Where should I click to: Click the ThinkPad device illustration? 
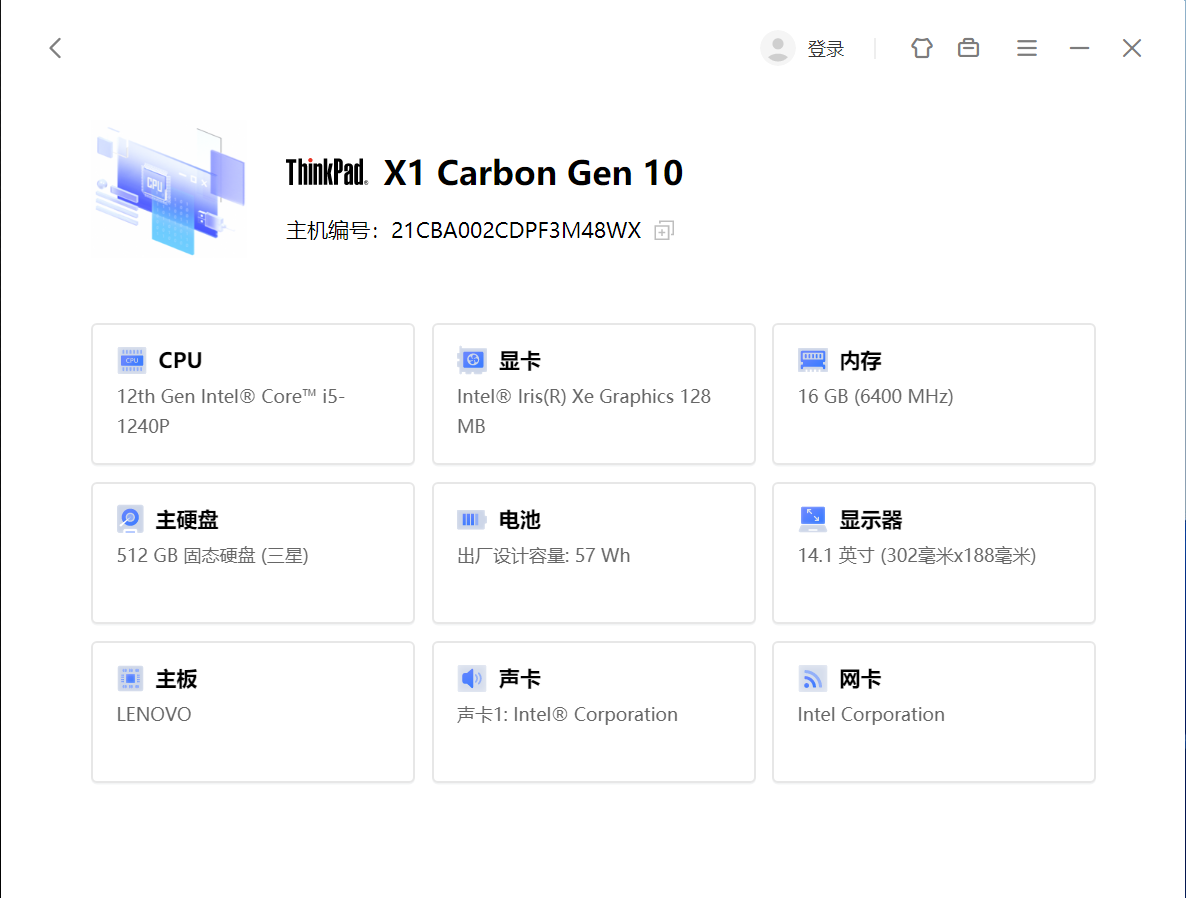169,189
